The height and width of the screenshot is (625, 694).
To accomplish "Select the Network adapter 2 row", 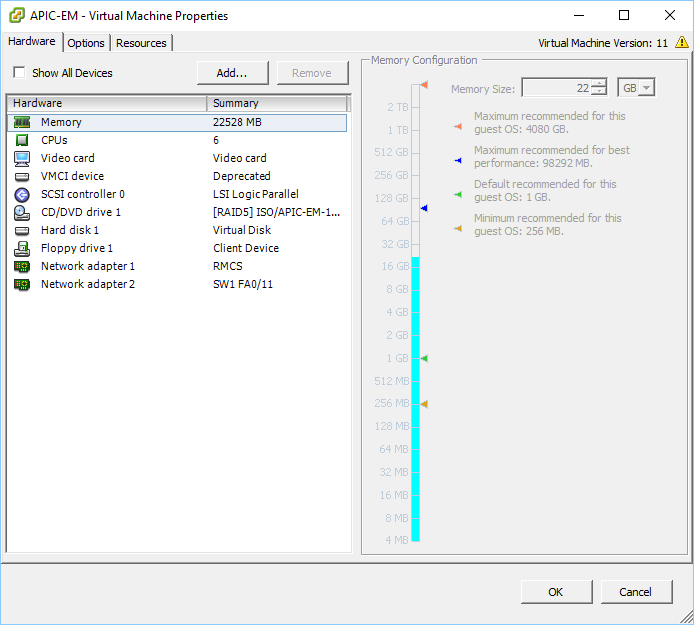I will click(177, 284).
